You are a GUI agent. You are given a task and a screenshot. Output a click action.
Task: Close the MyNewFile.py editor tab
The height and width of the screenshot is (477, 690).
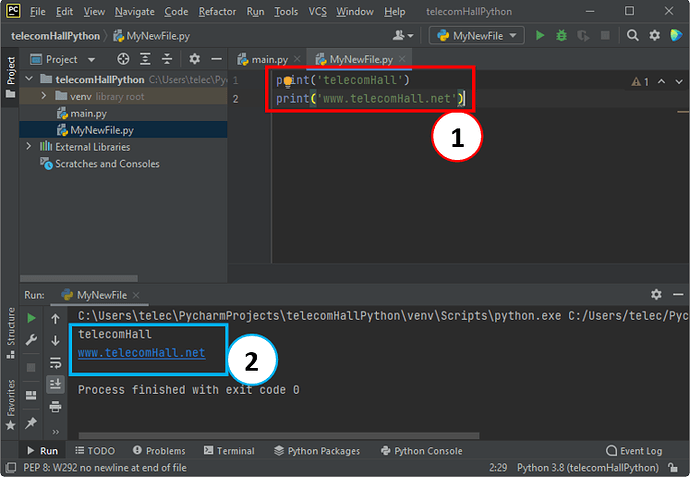tap(402, 59)
